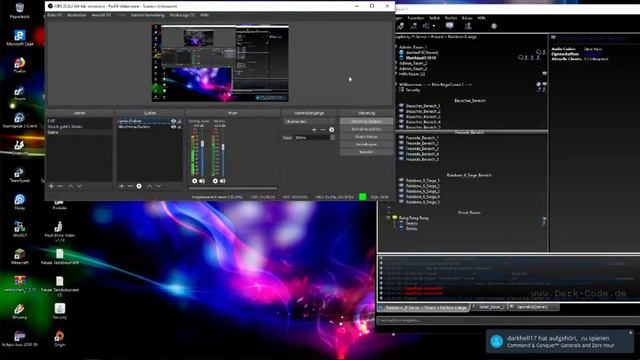640x360 pixels.
Task: Add a new scene in OBS
Action: (x=51, y=186)
